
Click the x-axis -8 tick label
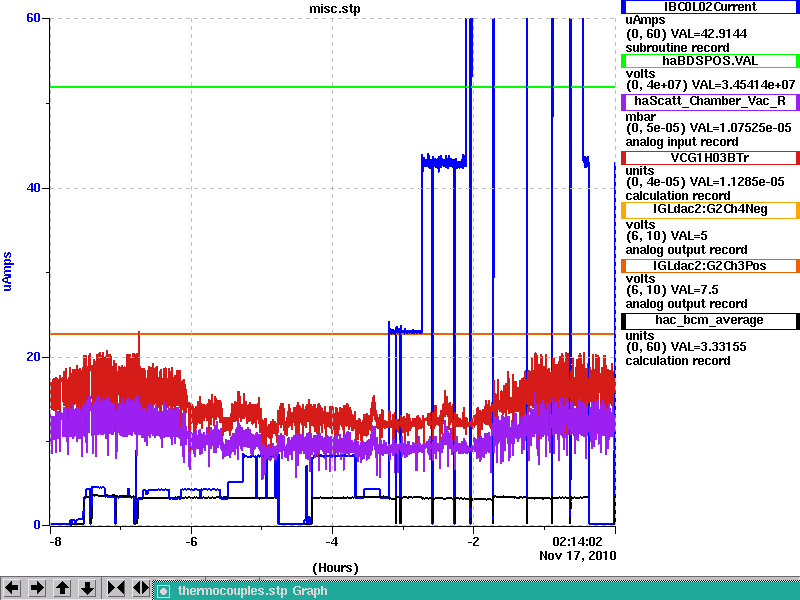coord(55,542)
